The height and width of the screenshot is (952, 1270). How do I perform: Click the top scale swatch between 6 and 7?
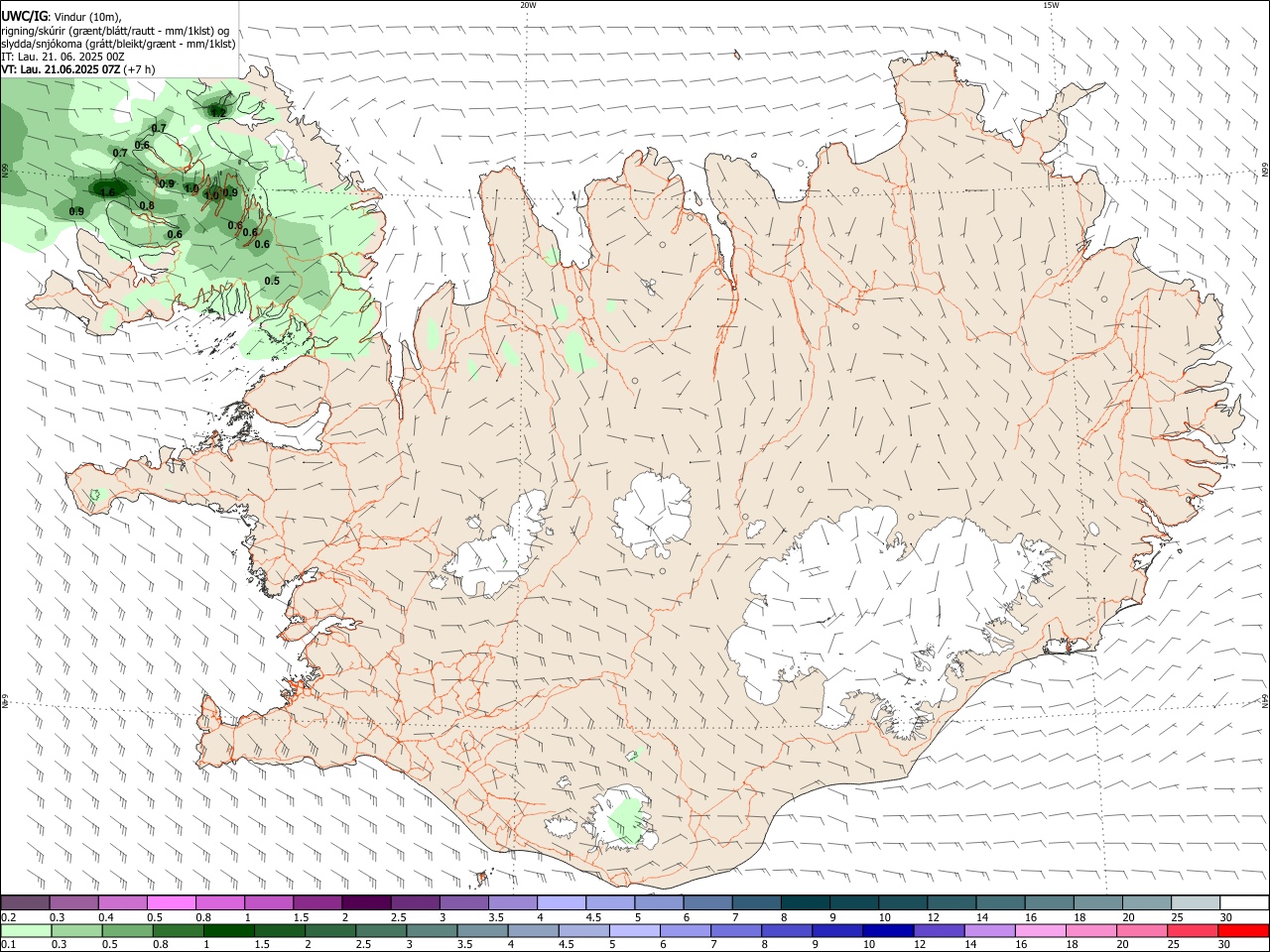pyautogui.click(x=706, y=902)
